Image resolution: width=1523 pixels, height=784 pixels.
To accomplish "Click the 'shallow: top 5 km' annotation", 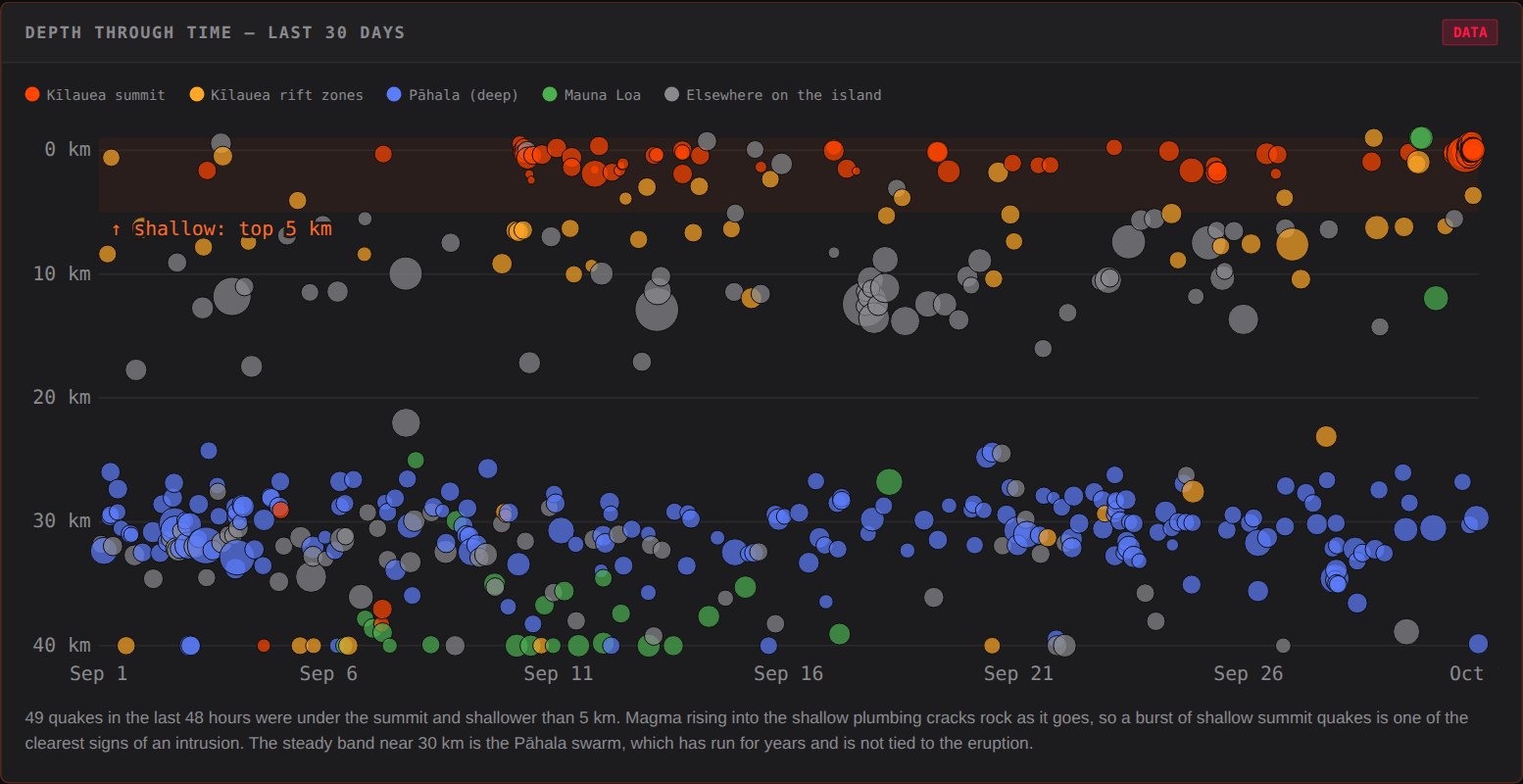I will (221, 228).
